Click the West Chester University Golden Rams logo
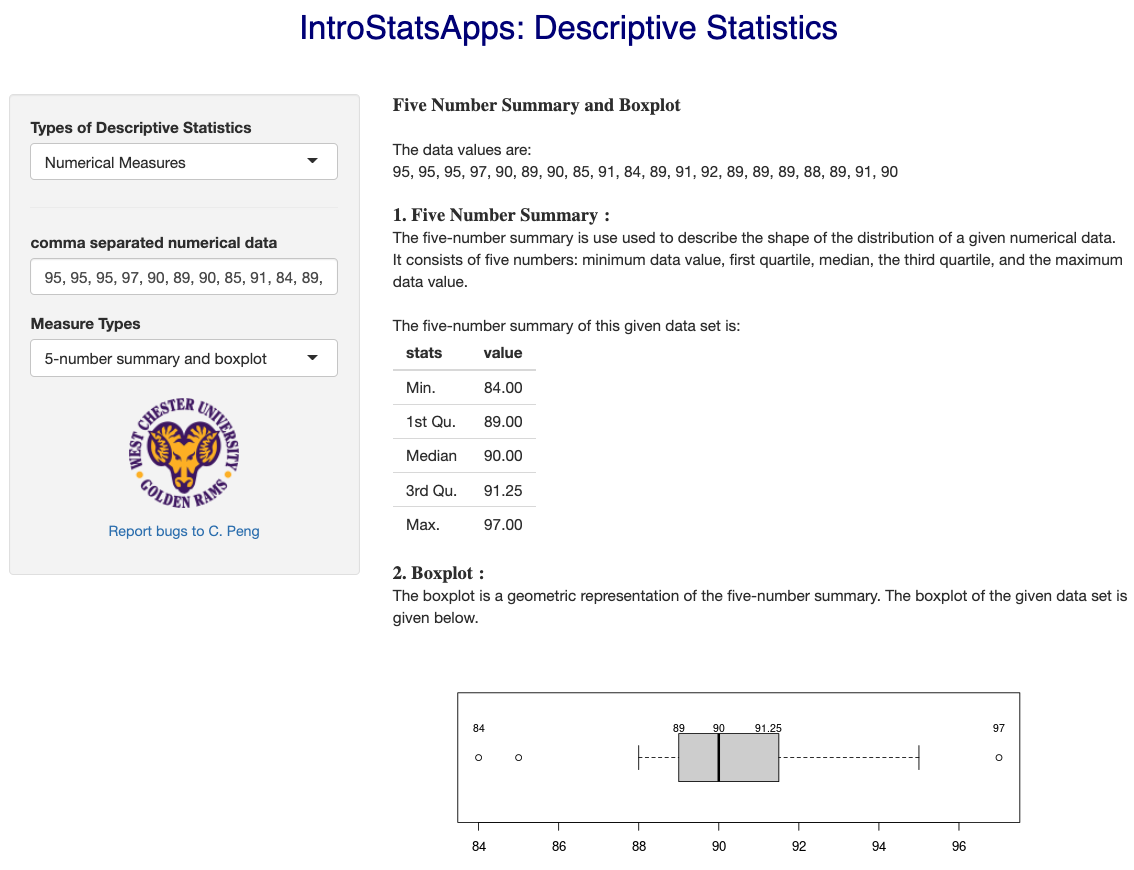The width and height of the screenshot is (1134, 870). tap(184, 452)
